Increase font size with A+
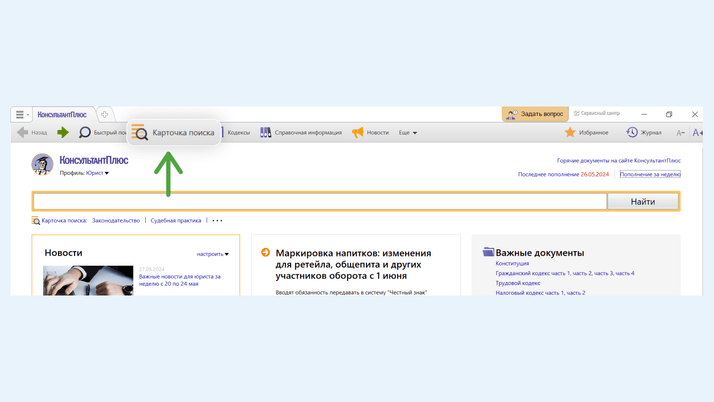The width and height of the screenshot is (714, 402). coord(697,132)
